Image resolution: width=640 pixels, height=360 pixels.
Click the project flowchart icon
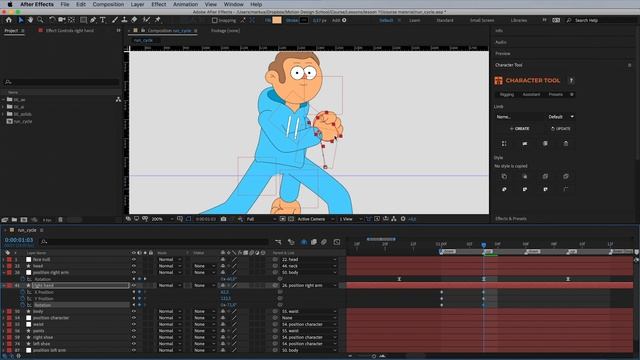point(118,99)
